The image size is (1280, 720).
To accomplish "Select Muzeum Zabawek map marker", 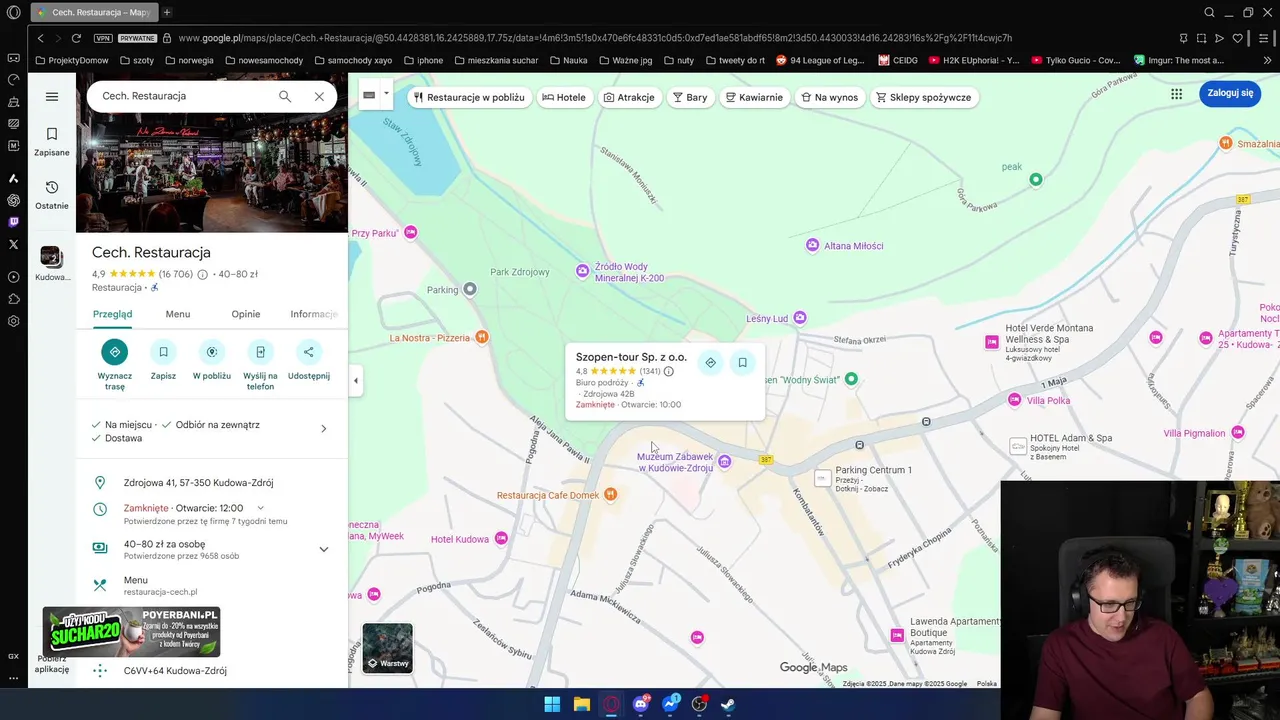I will tap(725, 461).
